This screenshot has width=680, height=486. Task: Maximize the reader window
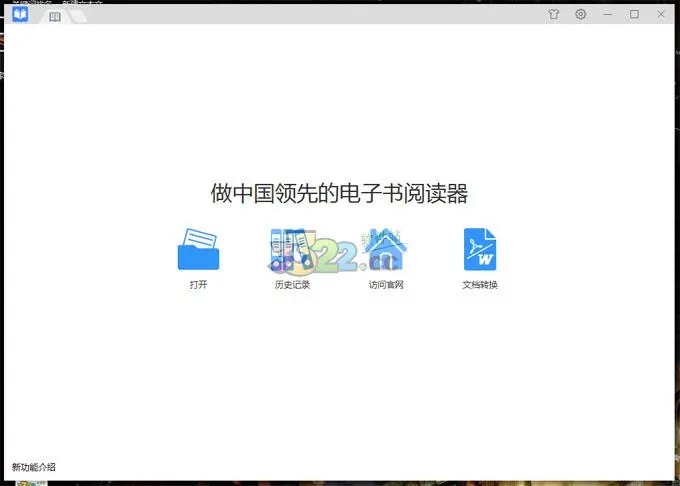click(x=634, y=15)
